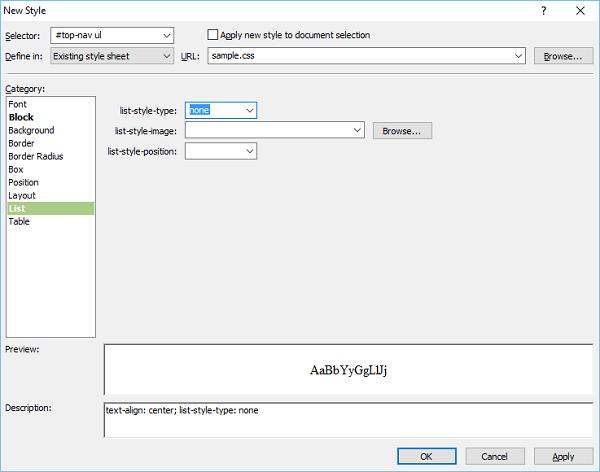Click the OK button

[x=427, y=456]
